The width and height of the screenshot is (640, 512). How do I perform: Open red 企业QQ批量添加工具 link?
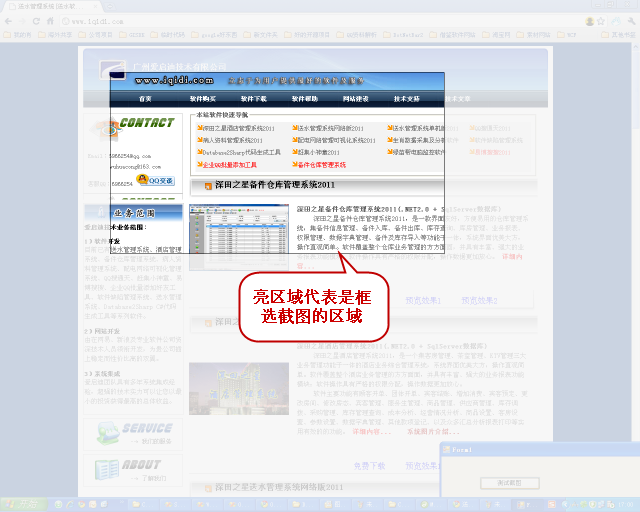point(230,165)
